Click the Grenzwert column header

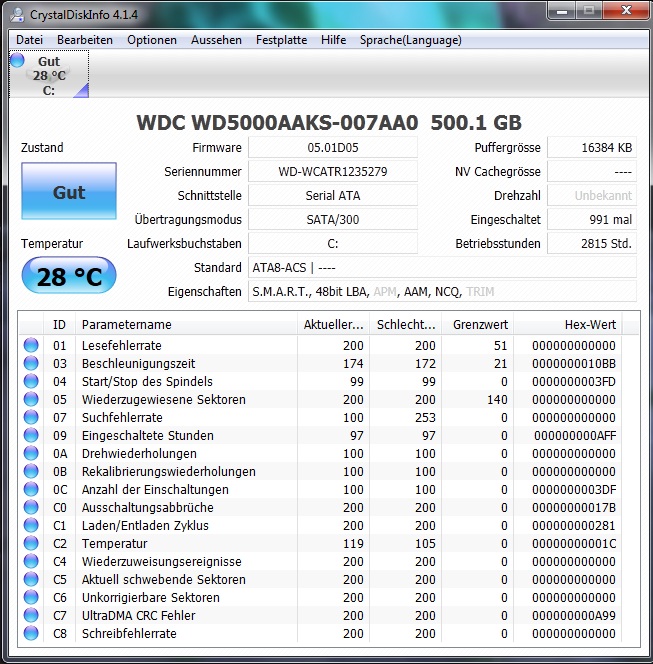point(478,324)
